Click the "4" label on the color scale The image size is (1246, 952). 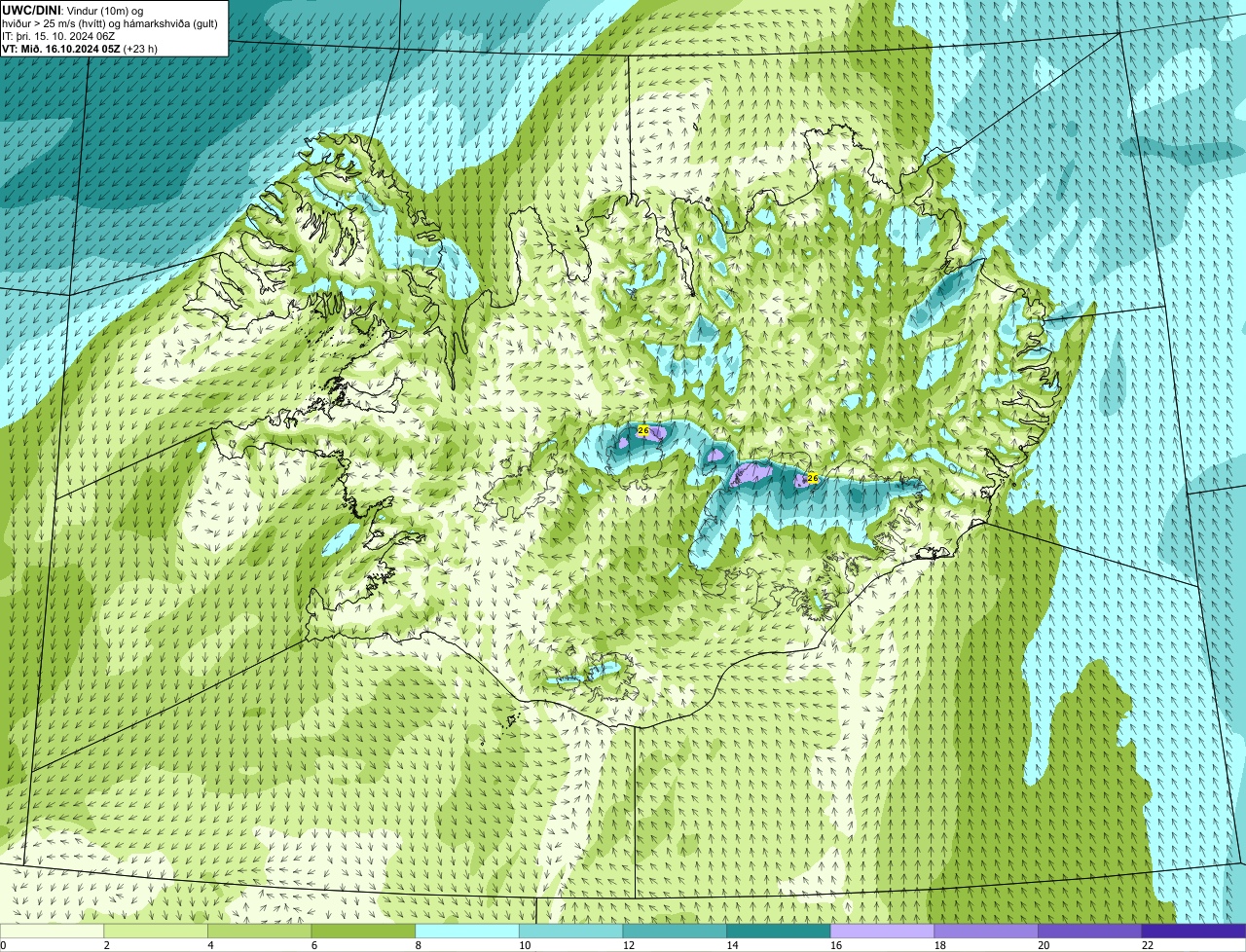[210, 945]
